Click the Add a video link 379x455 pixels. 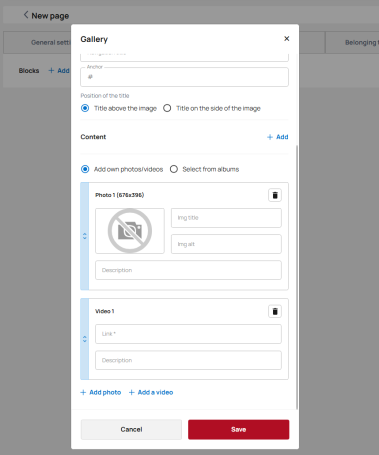click(151, 392)
